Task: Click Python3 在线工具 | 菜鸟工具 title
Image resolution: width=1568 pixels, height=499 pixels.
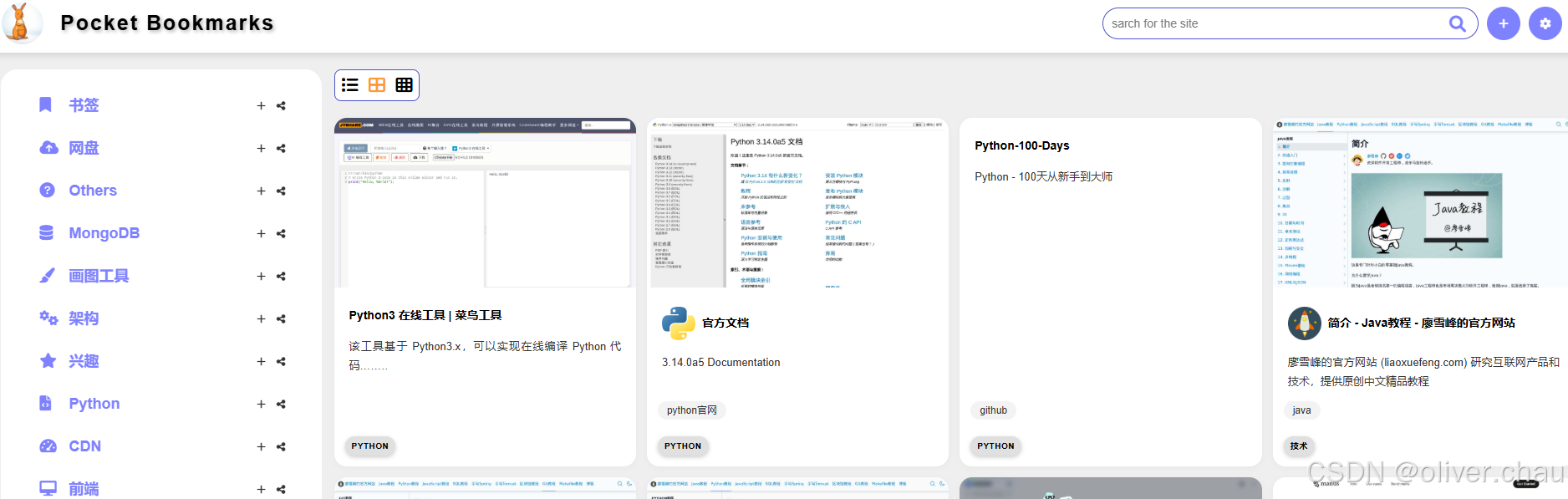Action: 425,315
